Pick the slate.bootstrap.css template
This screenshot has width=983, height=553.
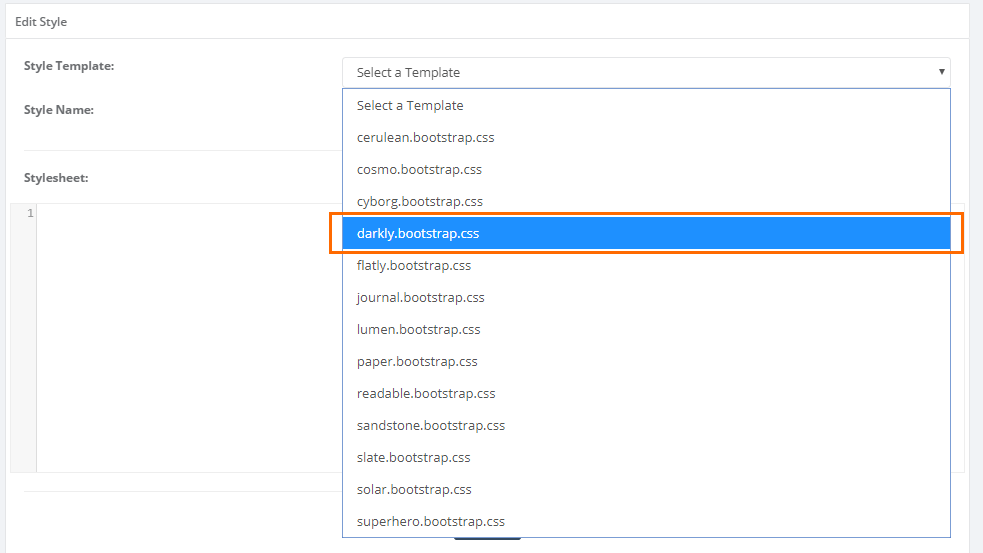point(414,457)
